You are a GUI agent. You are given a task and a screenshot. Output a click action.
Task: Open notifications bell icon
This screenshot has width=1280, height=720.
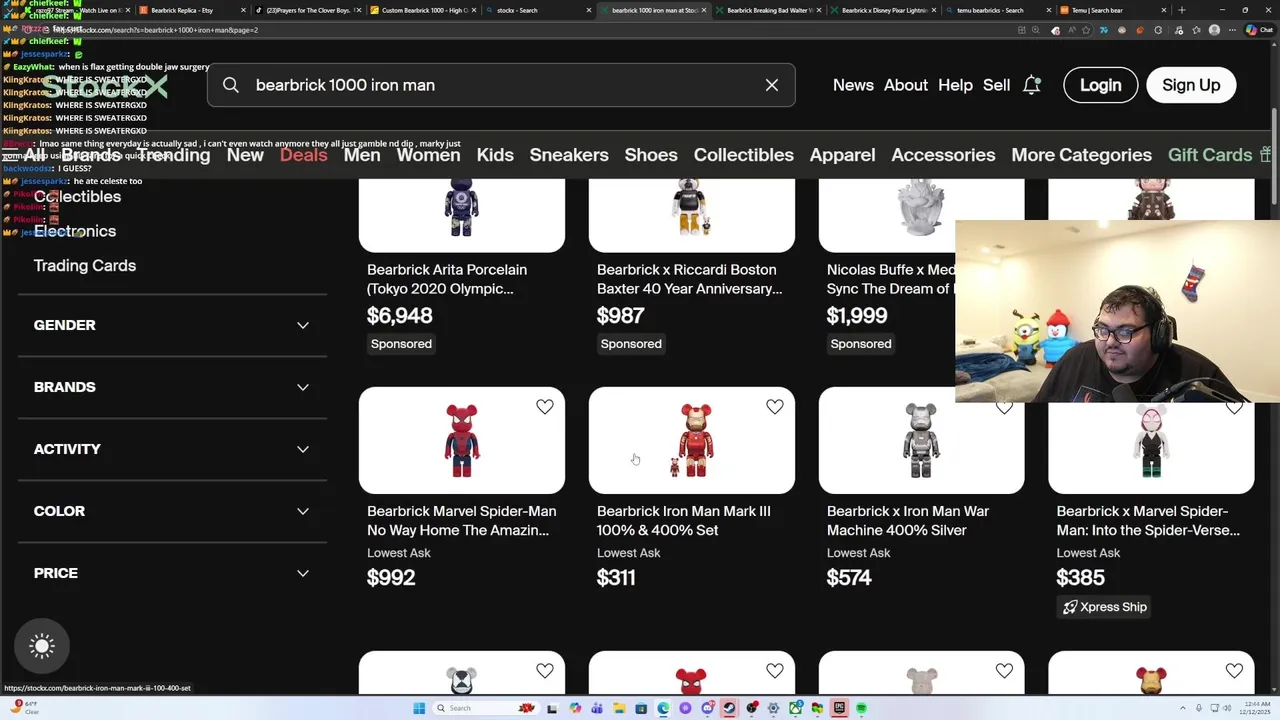(1032, 85)
